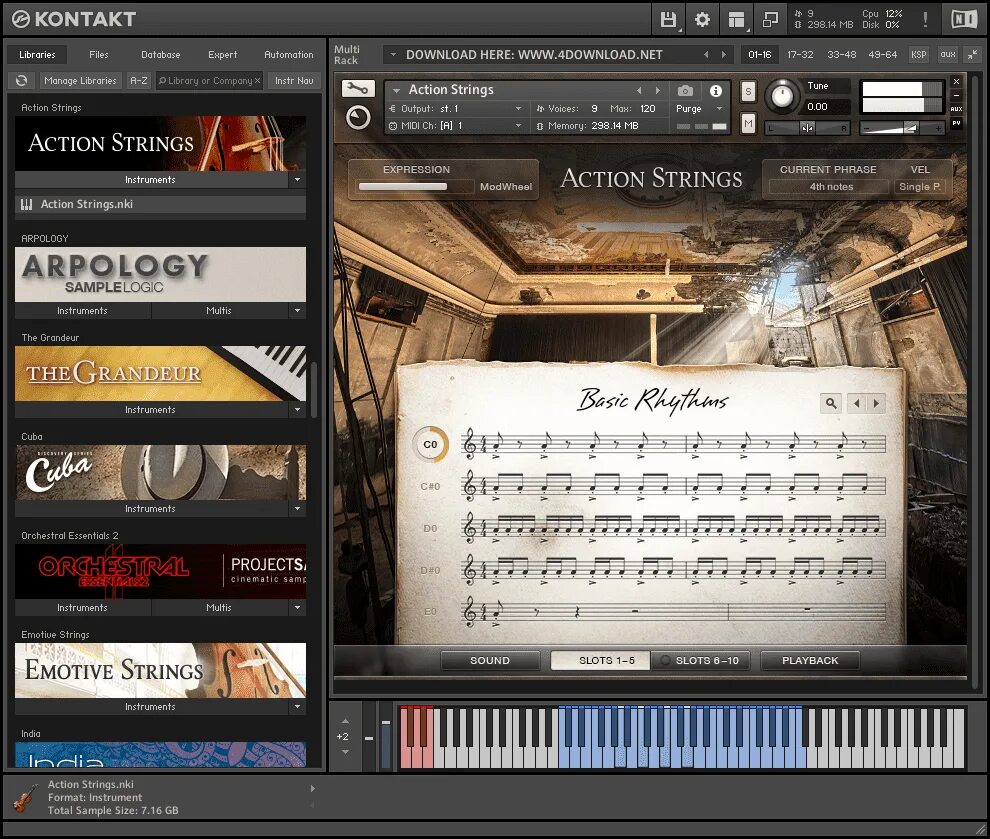Switch to the Expert tab
This screenshot has width=990, height=839.
222,55
